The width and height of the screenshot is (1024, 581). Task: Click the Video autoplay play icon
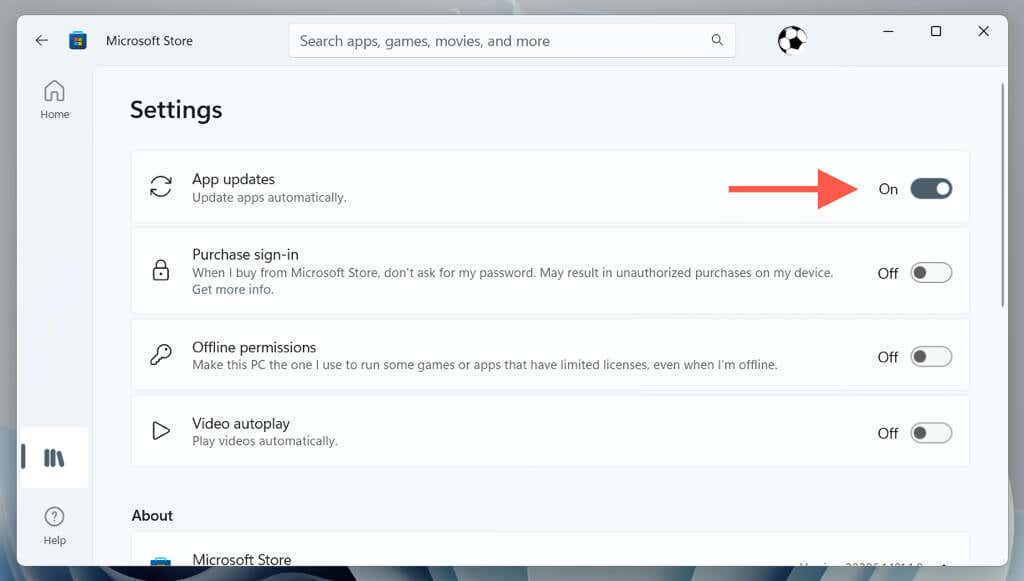(161, 431)
